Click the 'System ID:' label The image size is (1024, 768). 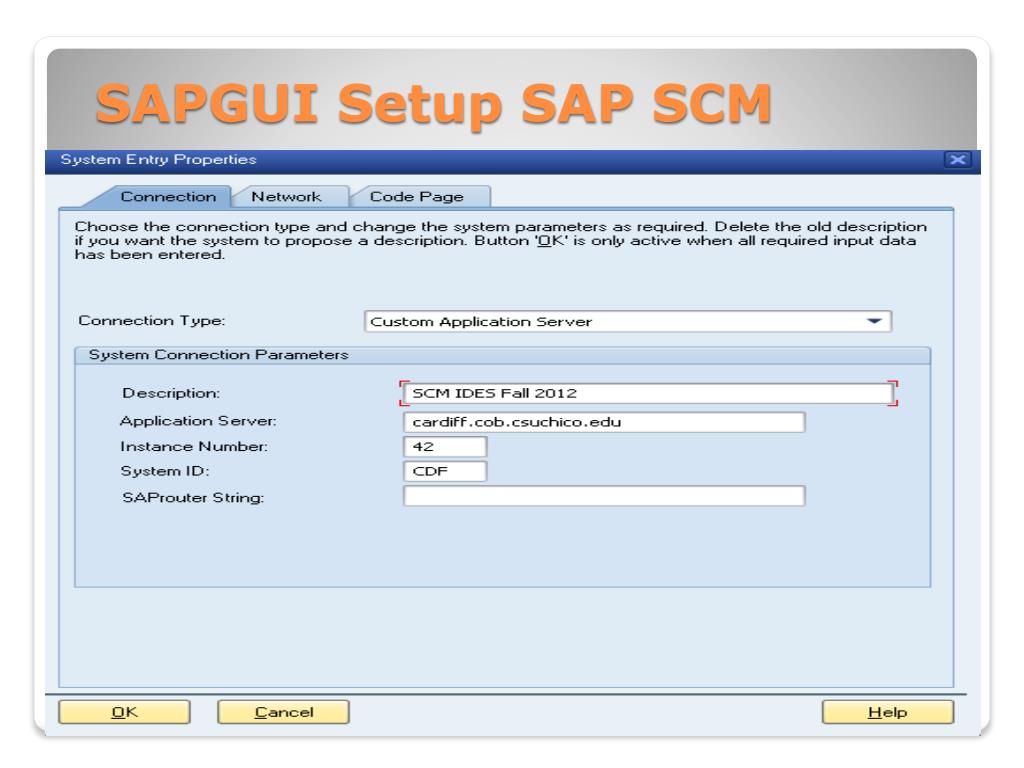tap(165, 472)
